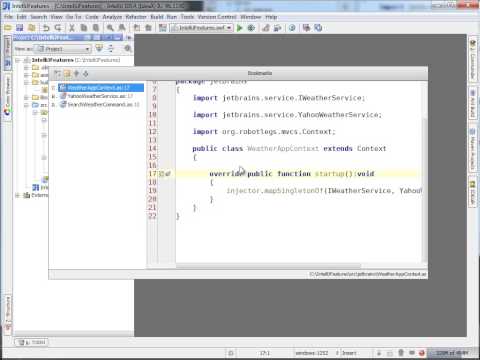Click the Copy toolbar icon
Screen dimensions: 480x360
click(84, 28)
